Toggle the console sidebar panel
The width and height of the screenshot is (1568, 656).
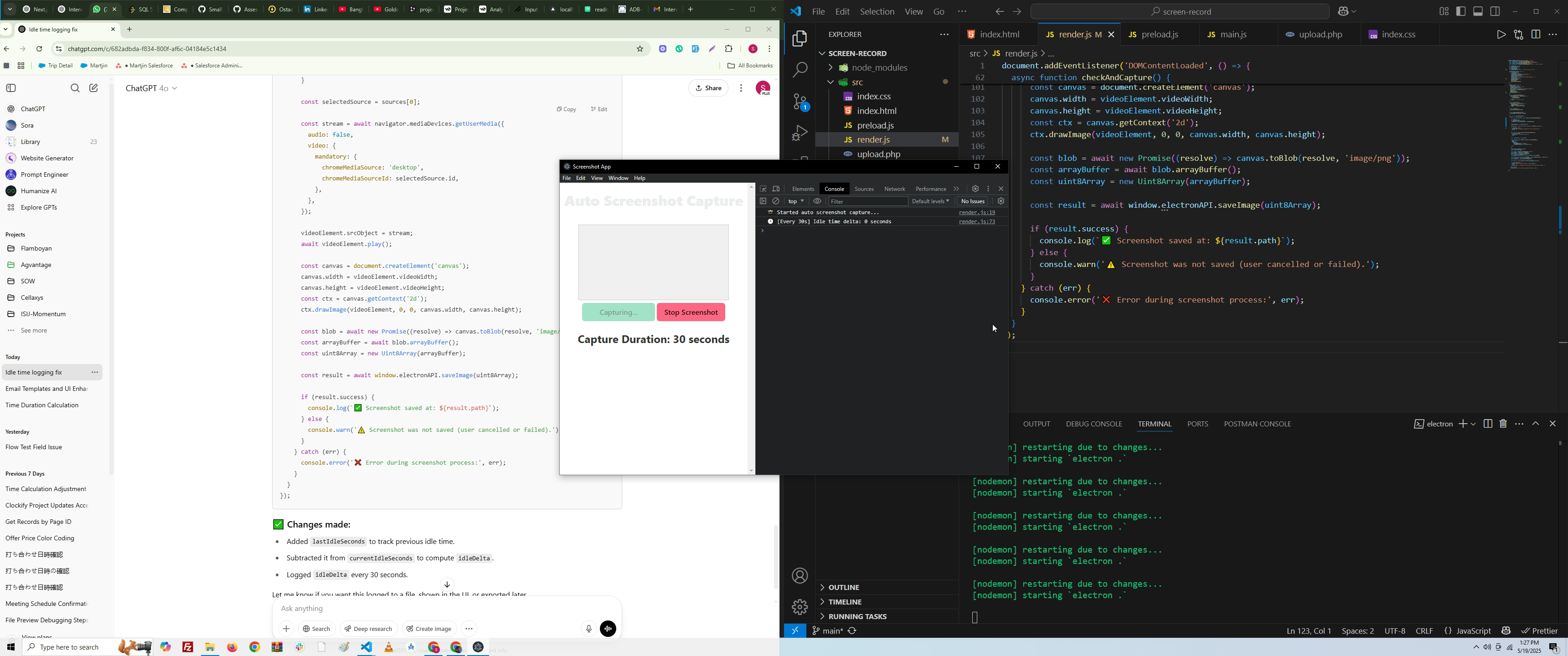[x=763, y=201]
